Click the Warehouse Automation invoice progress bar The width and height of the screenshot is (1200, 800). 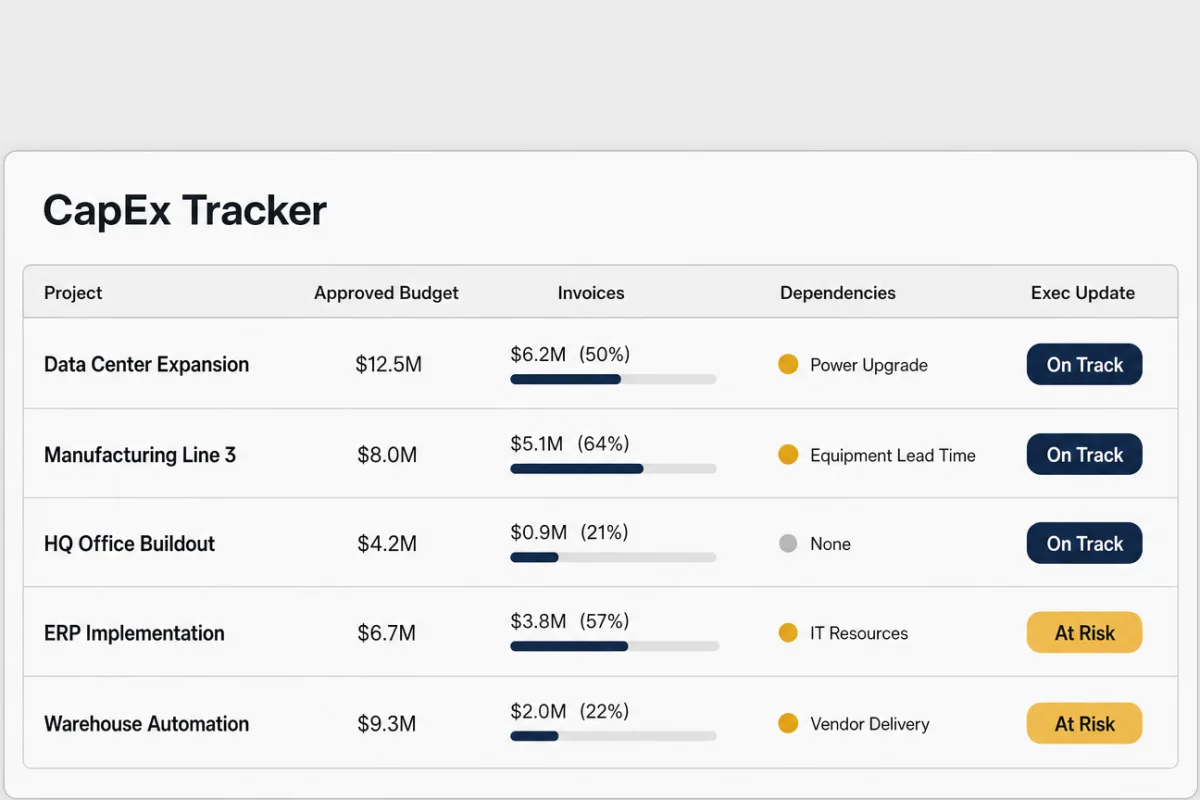click(613, 736)
